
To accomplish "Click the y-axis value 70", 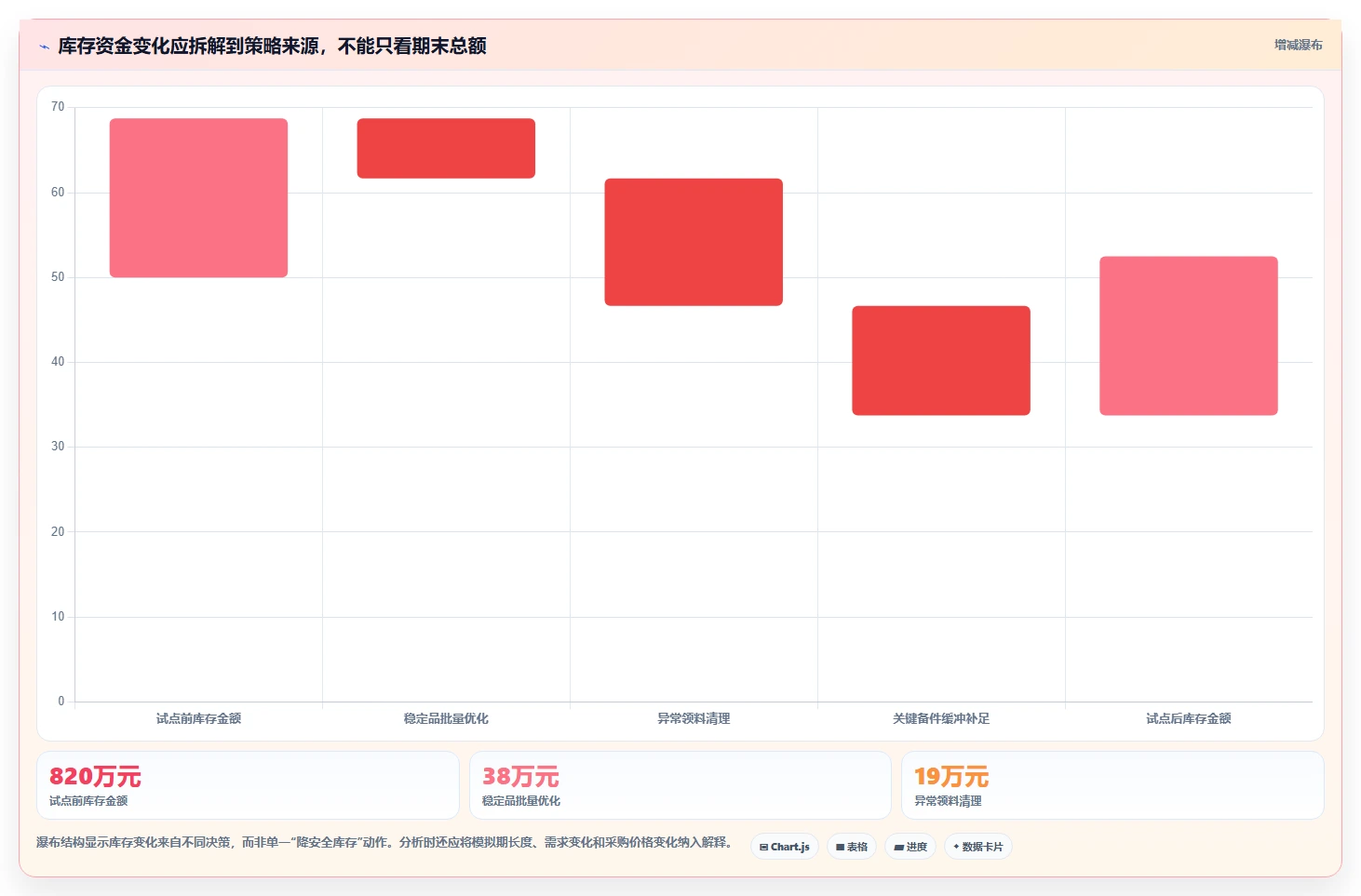I will 58,107.
